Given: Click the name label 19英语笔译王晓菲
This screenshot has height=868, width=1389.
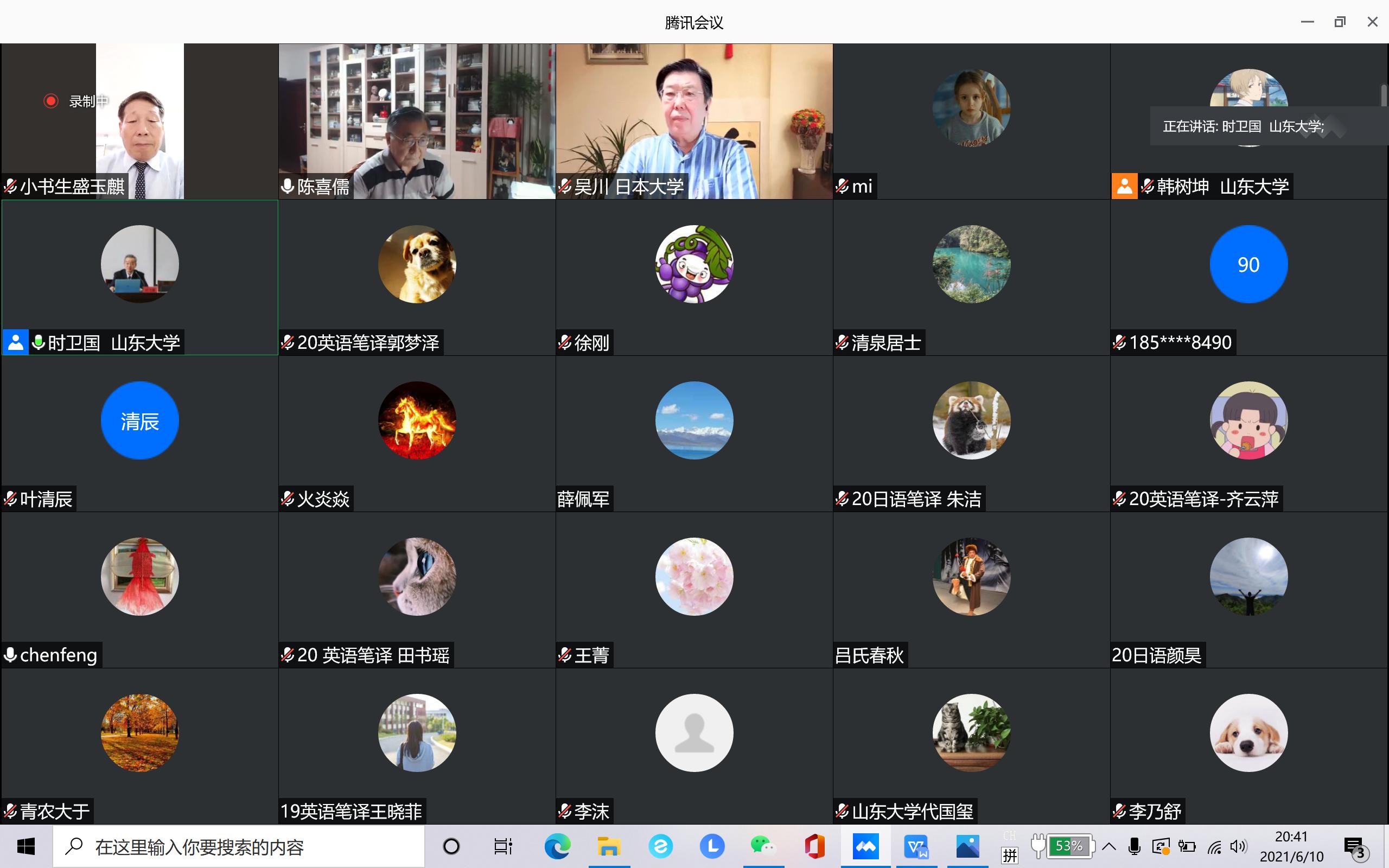Looking at the screenshot, I should click(x=351, y=811).
